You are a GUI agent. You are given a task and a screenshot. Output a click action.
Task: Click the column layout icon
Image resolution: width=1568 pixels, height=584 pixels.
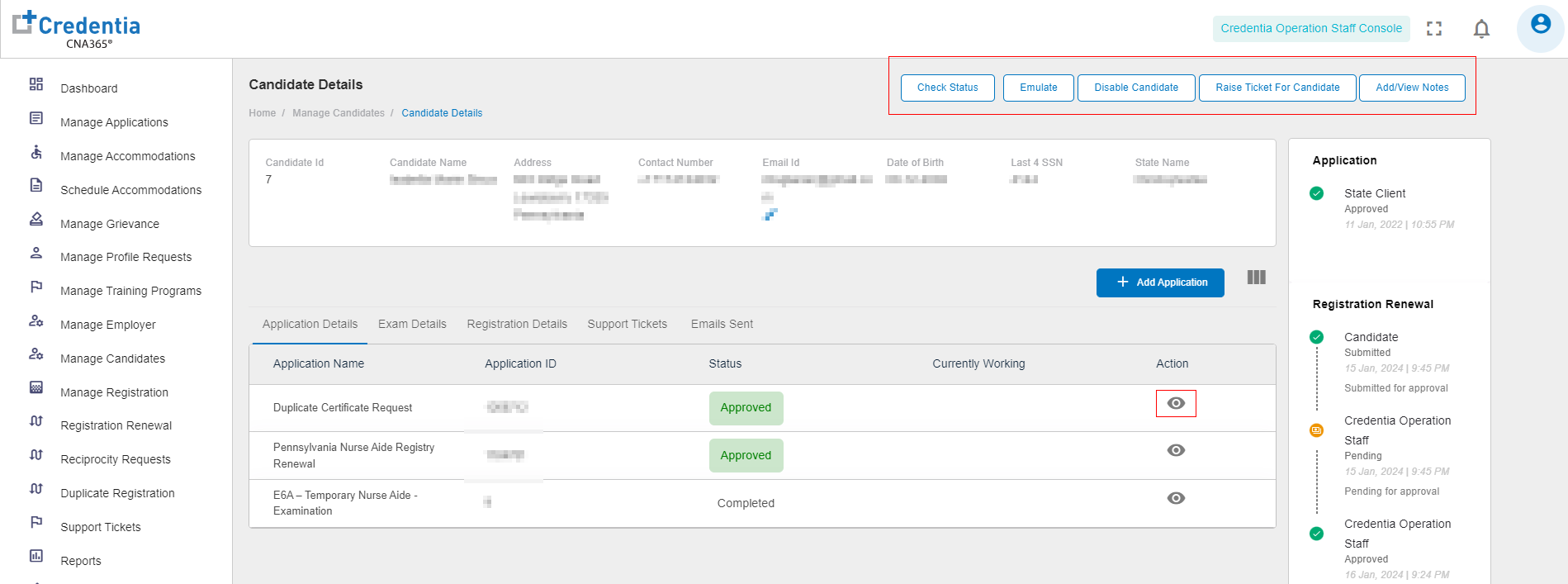[x=1256, y=278]
